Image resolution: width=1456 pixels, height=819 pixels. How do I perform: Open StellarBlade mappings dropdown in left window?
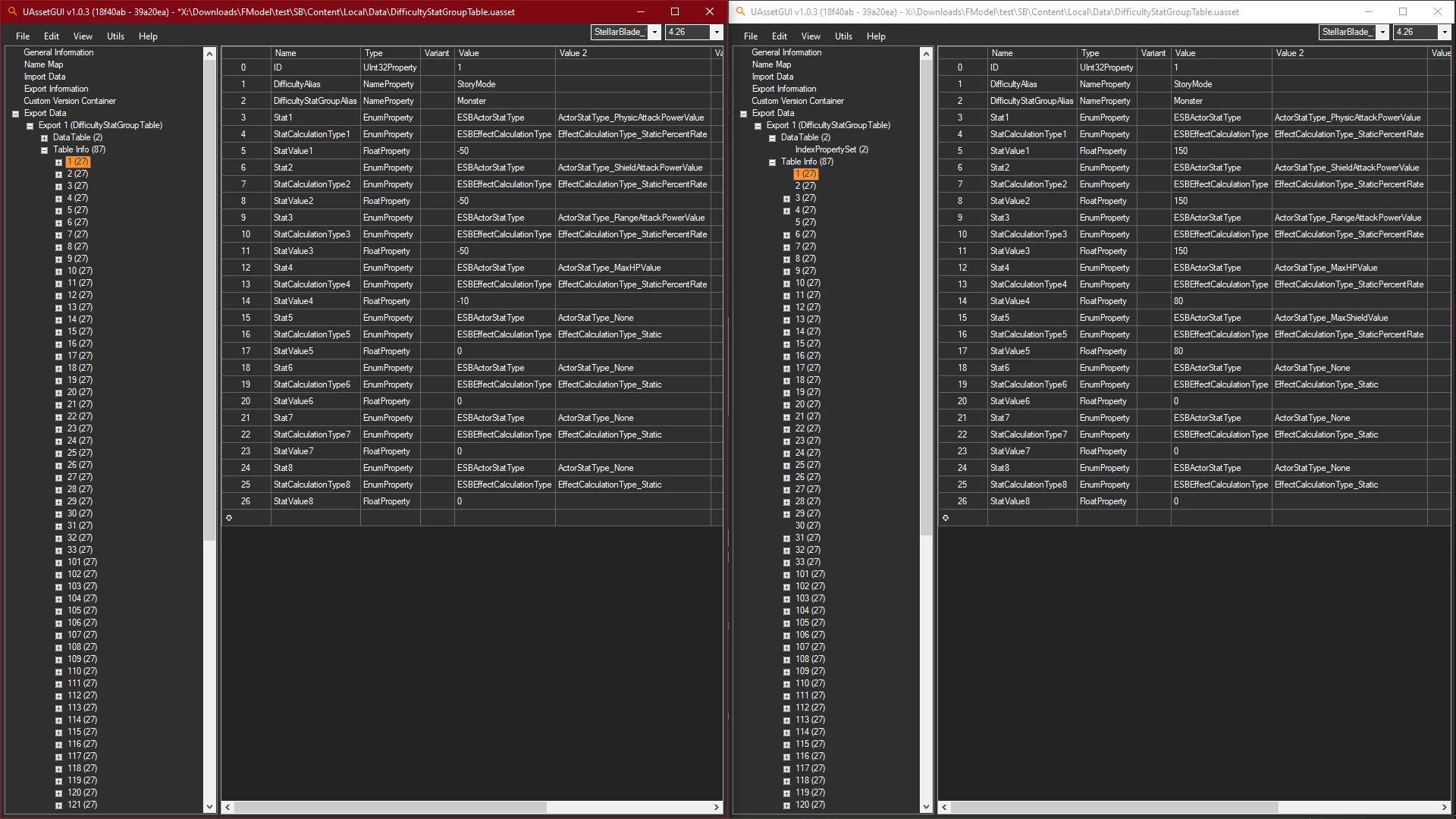tap(655, 32)
